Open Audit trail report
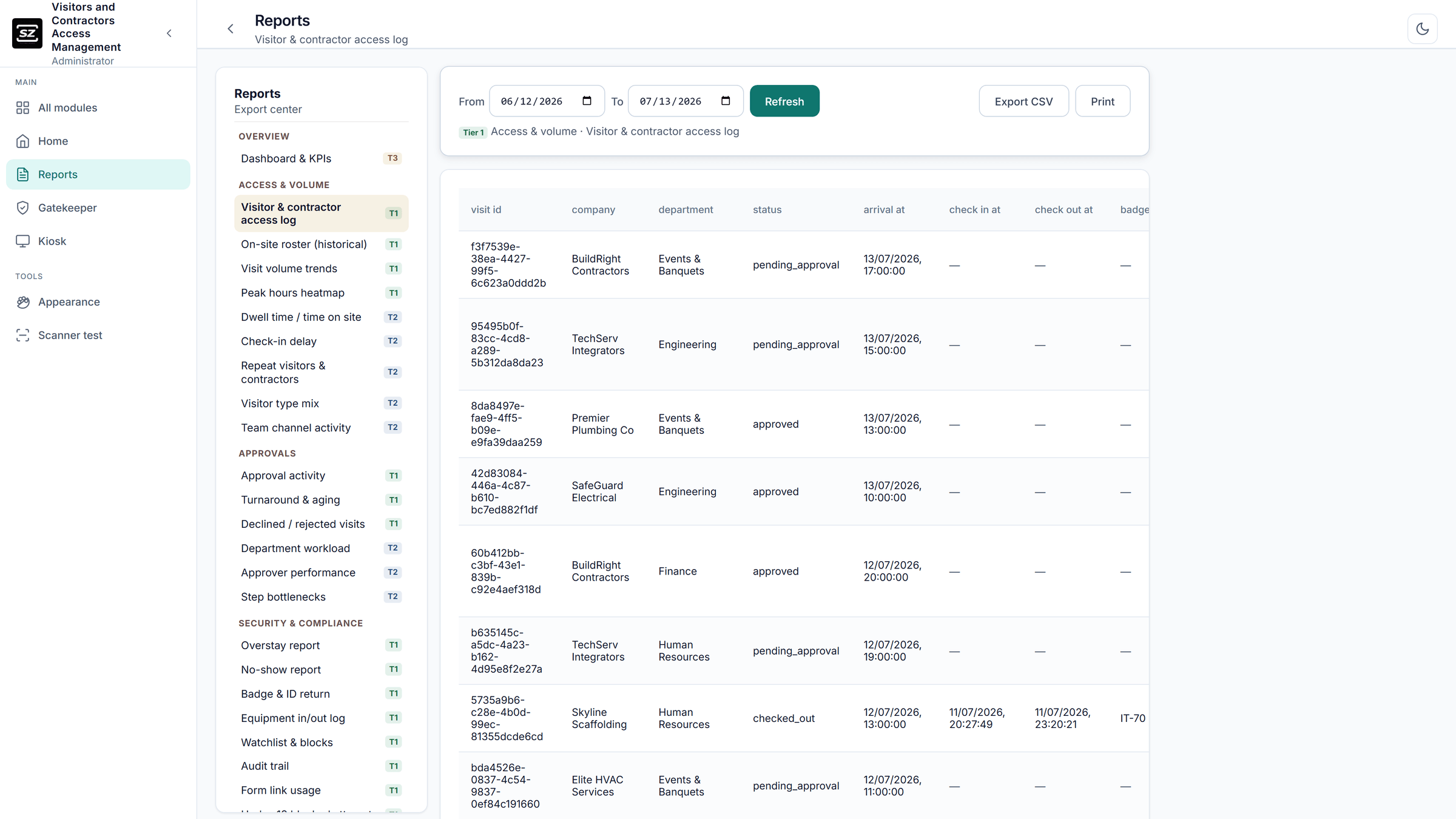Screen dimensions: 1456x819 point(322,766)
